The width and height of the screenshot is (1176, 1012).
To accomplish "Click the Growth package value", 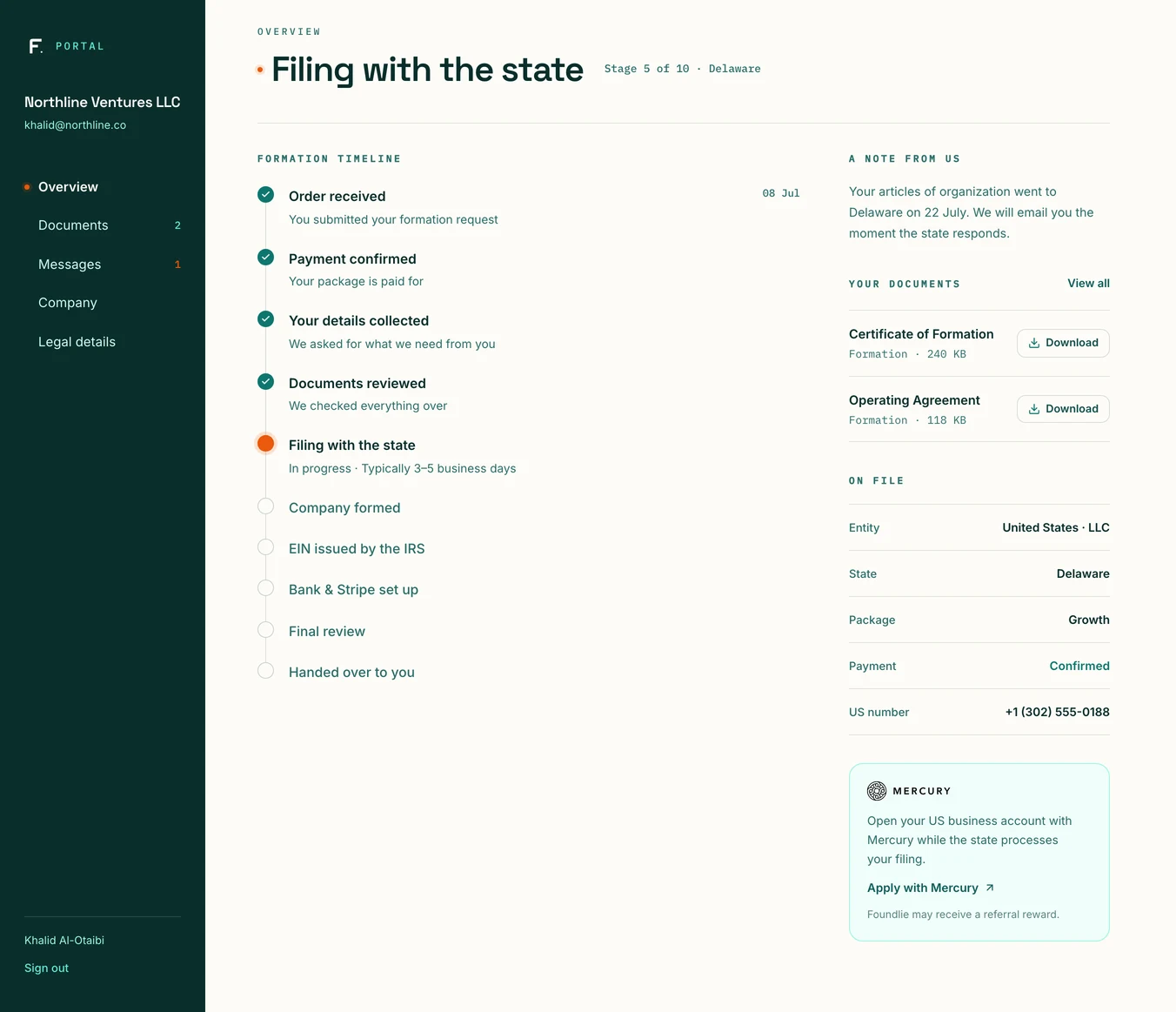I will pos(1089,620).
